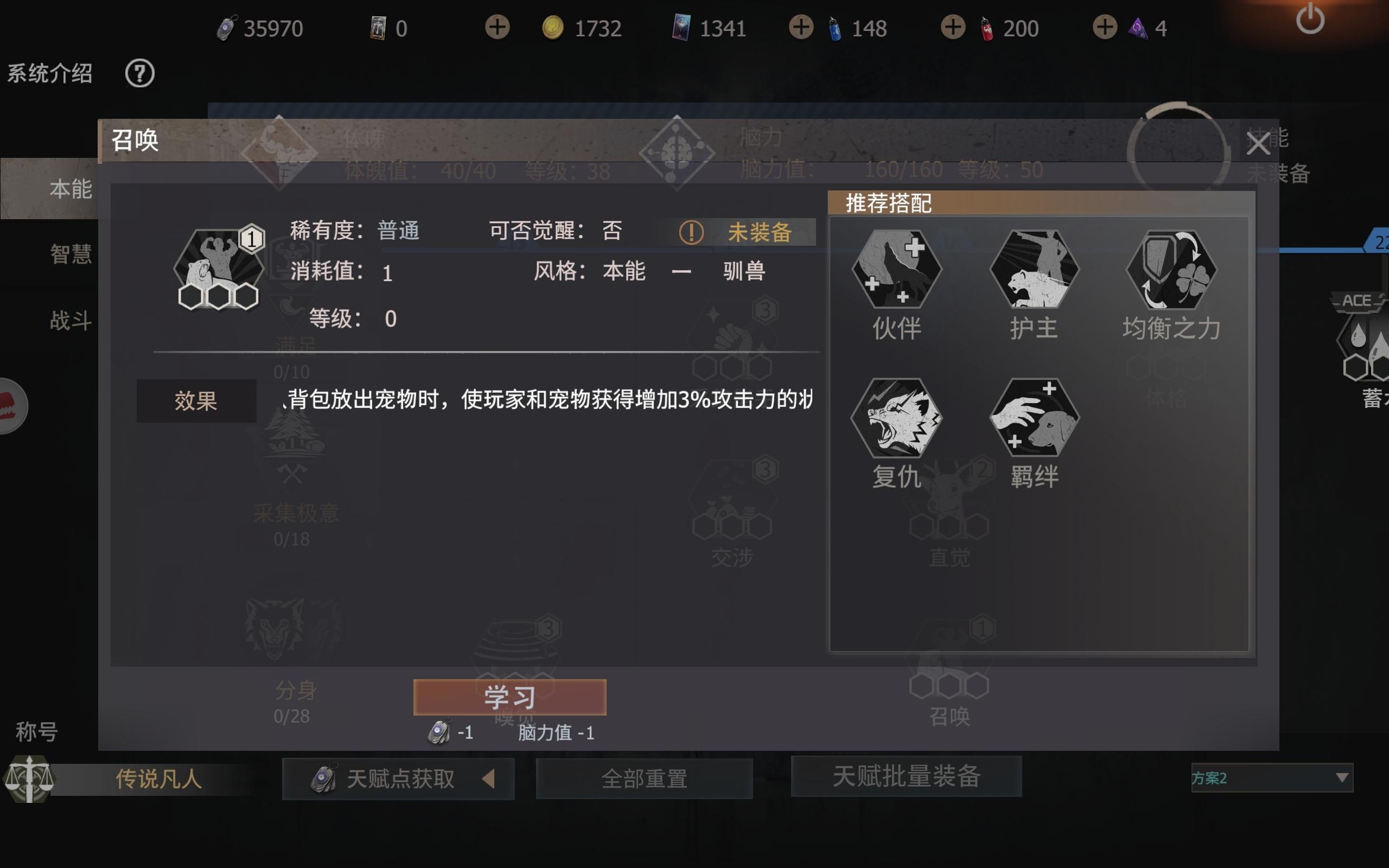1389x868 pixels.
Task: Click the power icon at top right
Action: (x=1310, y=20)
